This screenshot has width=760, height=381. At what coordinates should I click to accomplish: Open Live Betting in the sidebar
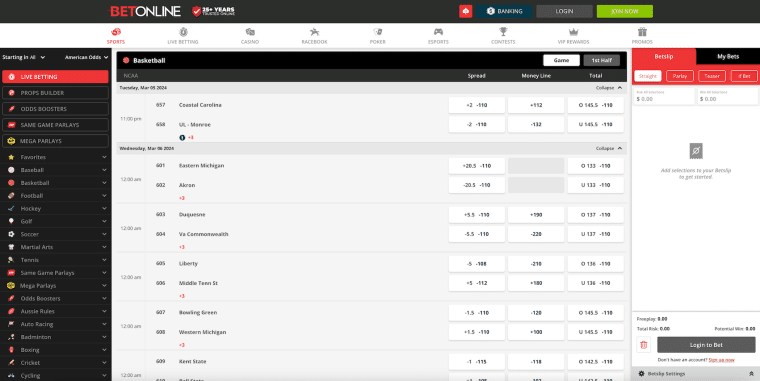click(x=55, y=77)
